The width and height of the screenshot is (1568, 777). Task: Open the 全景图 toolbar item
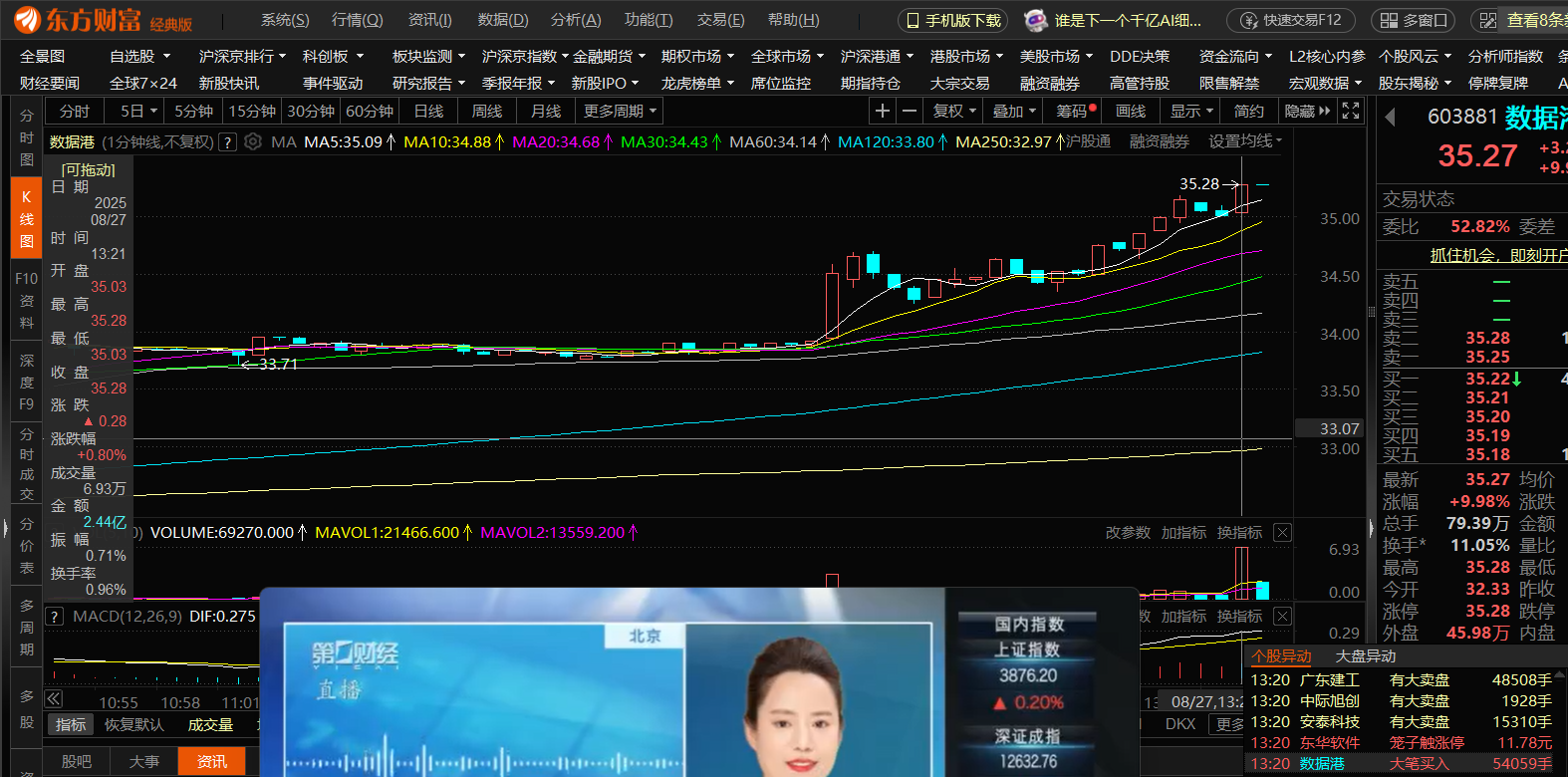click(42, 57)
